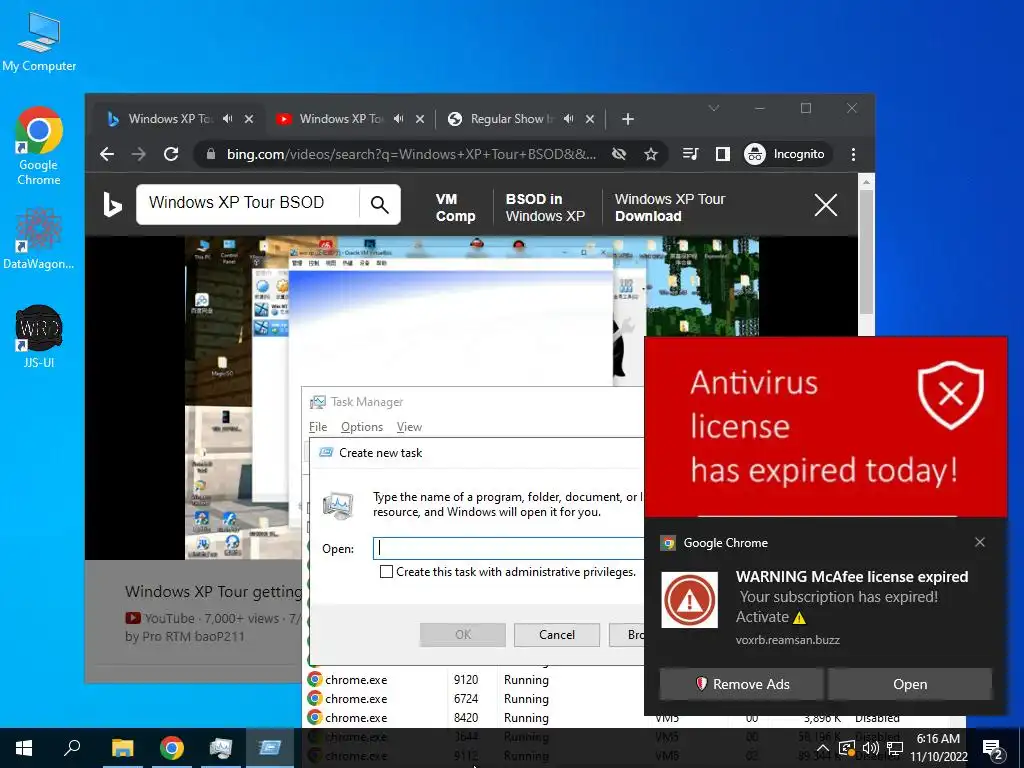Image resolution: width=1024 pixels, height=768 pixels.
Task: Open My Computer desktop icon
Action: coord(39,41)
